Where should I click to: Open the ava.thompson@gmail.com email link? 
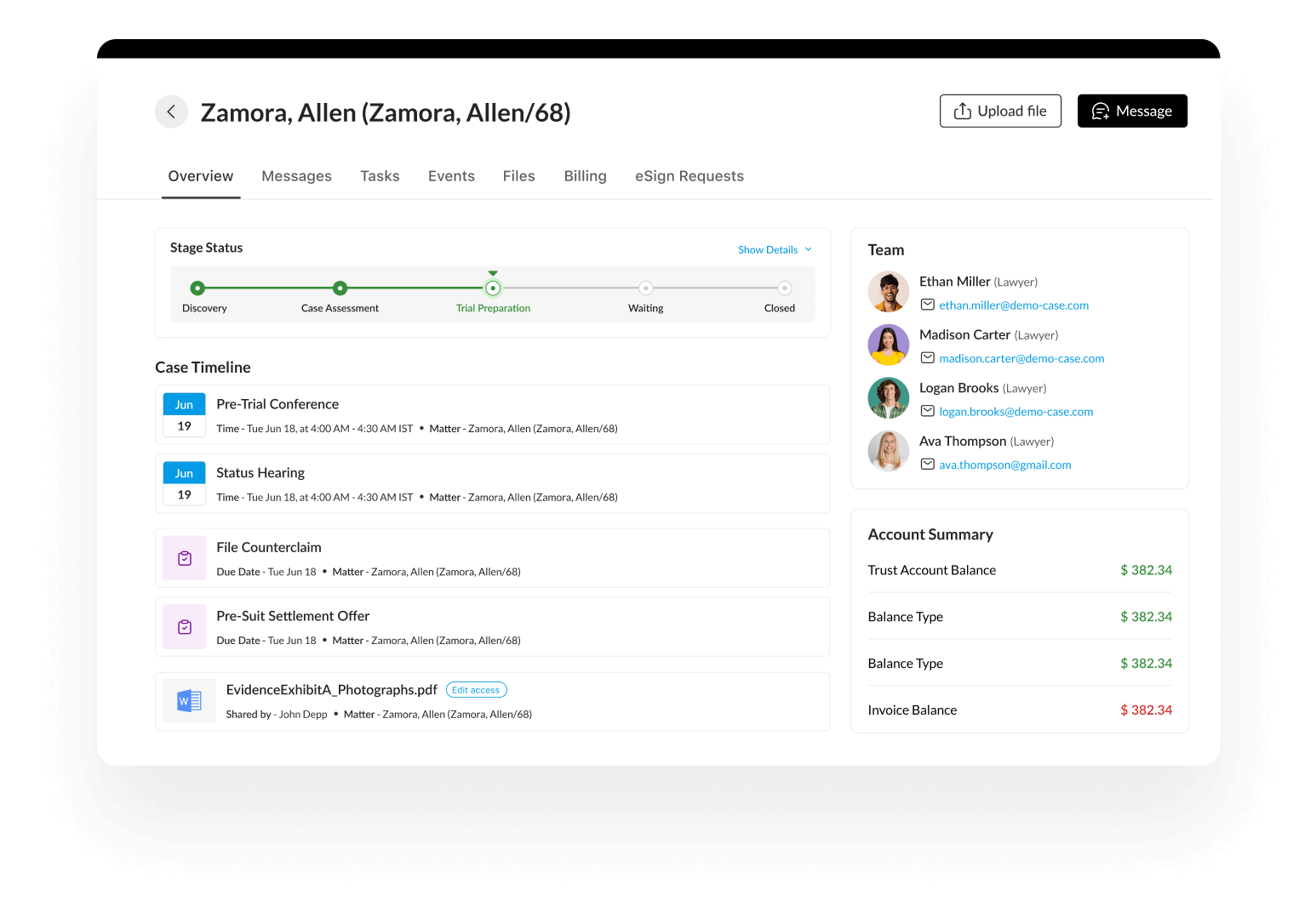pos(1004,465)
